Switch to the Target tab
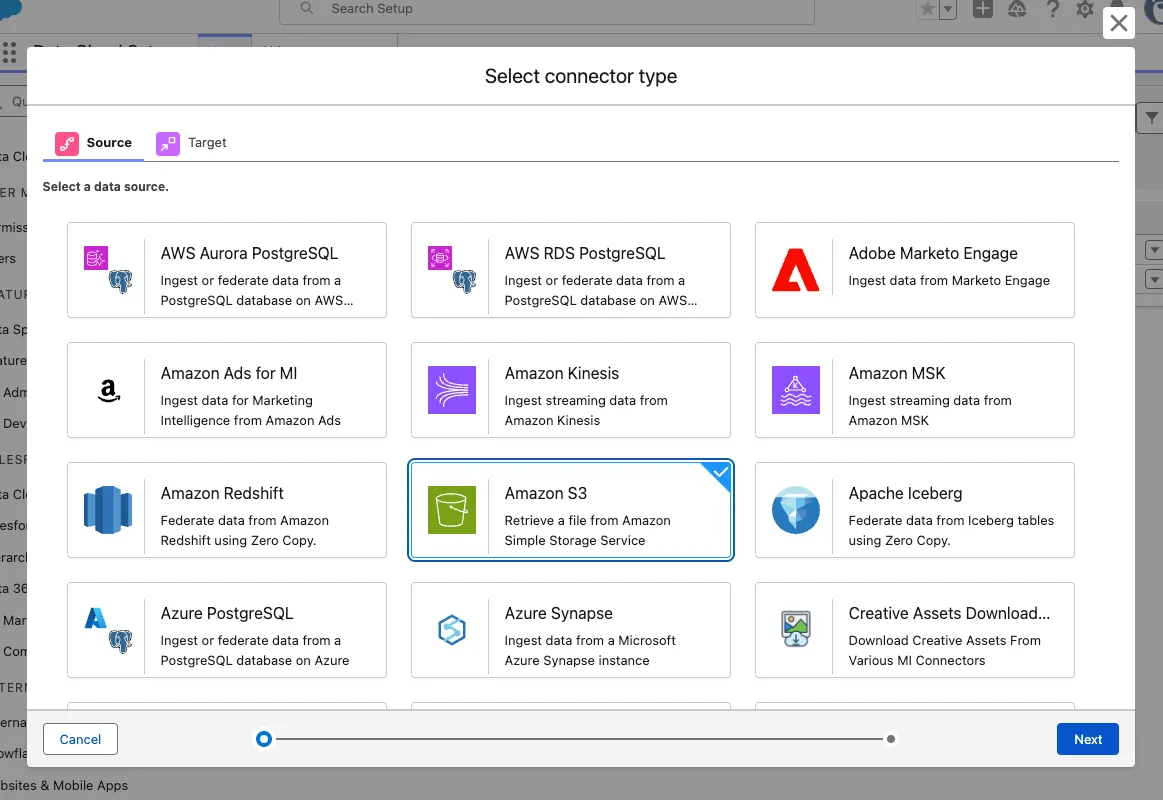Image resolution: width=1163 pixels, height=800 pixels. (x=192, y=143)
